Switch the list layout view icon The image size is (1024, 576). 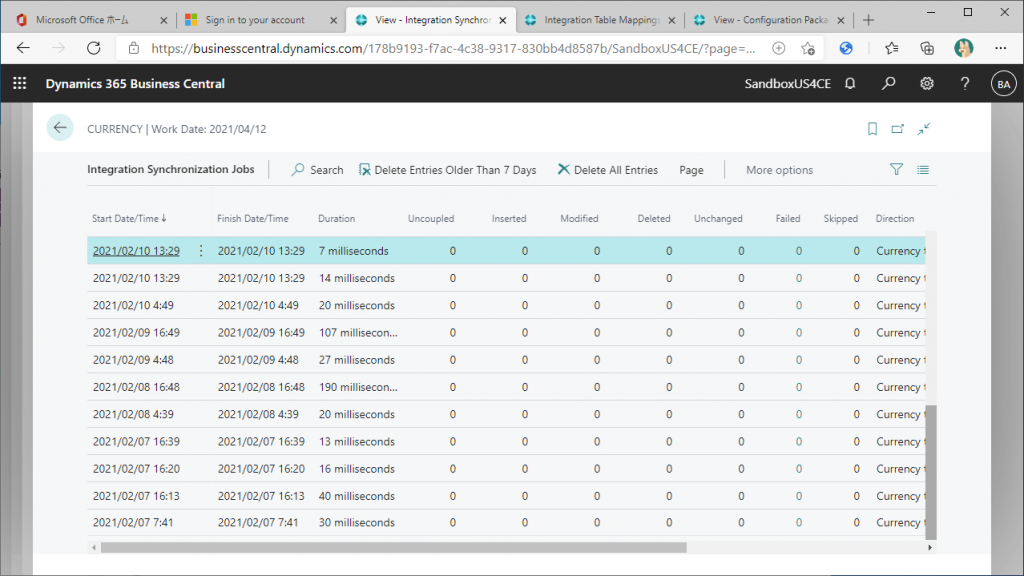tap(923, 170)
